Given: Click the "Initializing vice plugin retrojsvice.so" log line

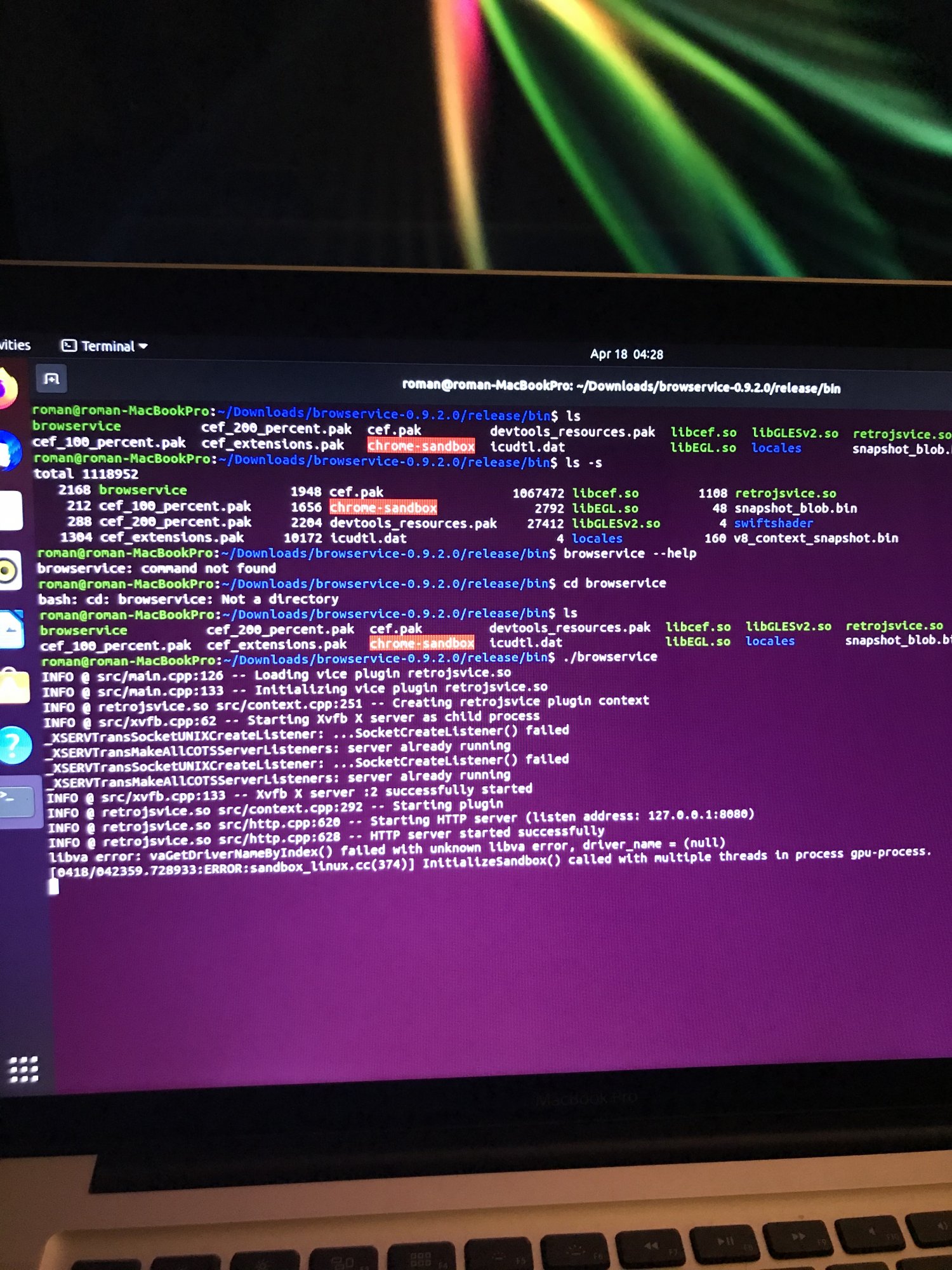Looking at the screenshot, I should 295,689.
